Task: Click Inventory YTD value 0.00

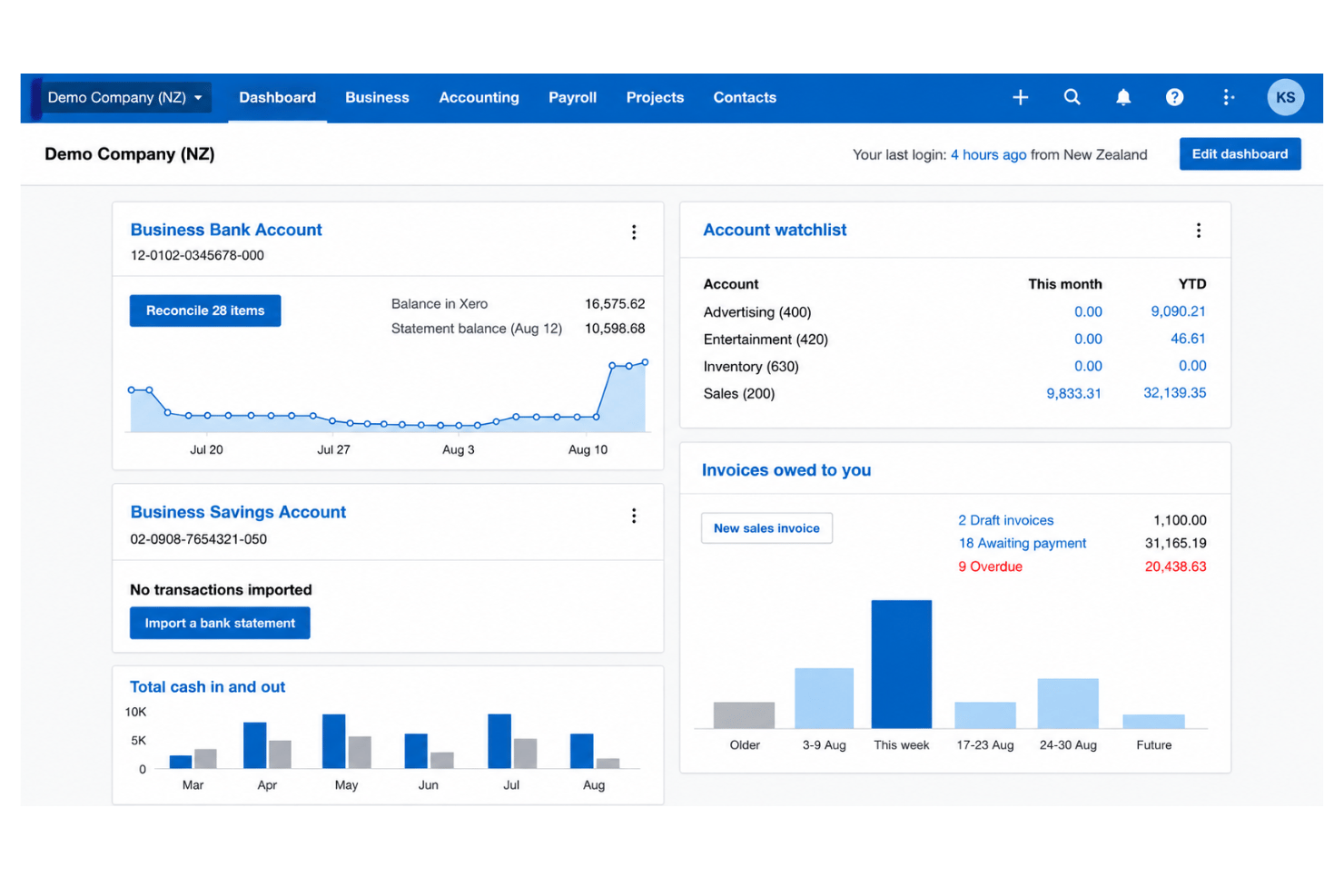Action: point(1192,366)
